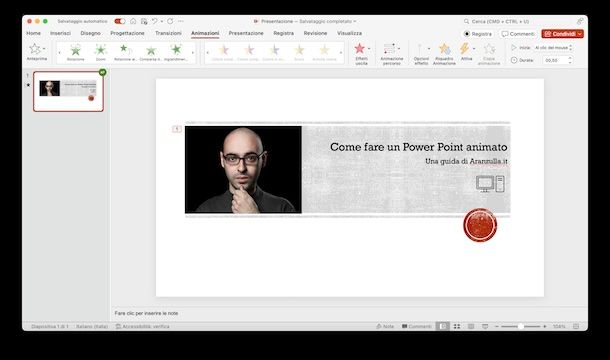Expand the Attiva dropdown arrow
Screen dimensions: 610x360
(474, 49)
